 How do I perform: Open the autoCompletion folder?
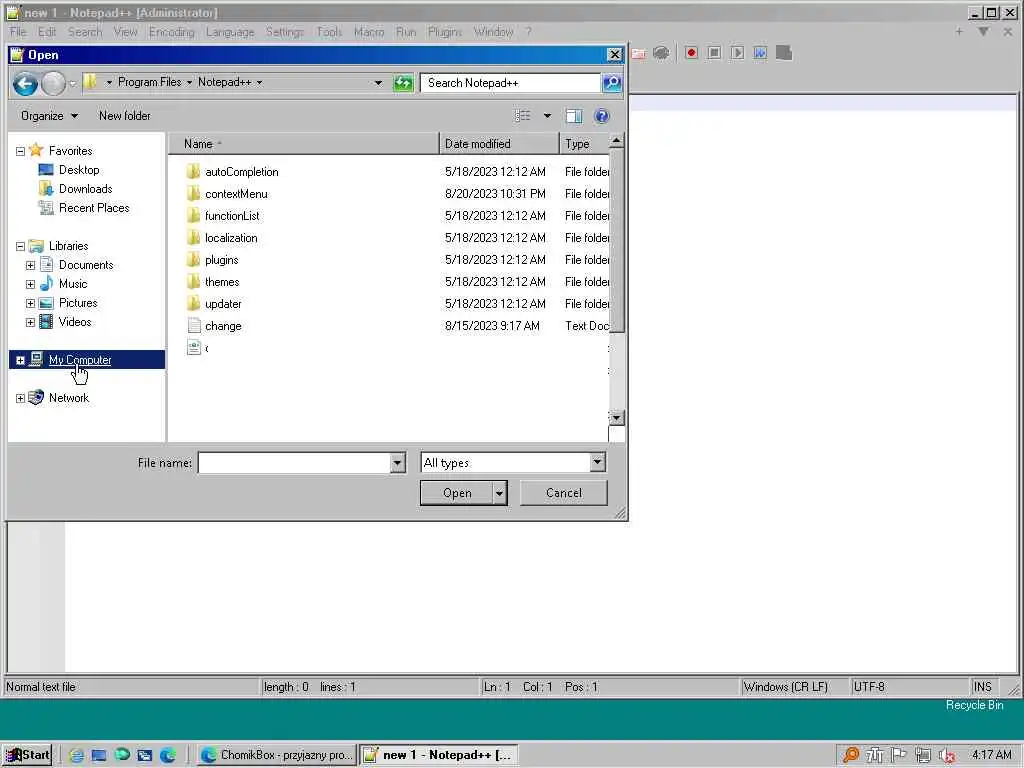(242, 172)
